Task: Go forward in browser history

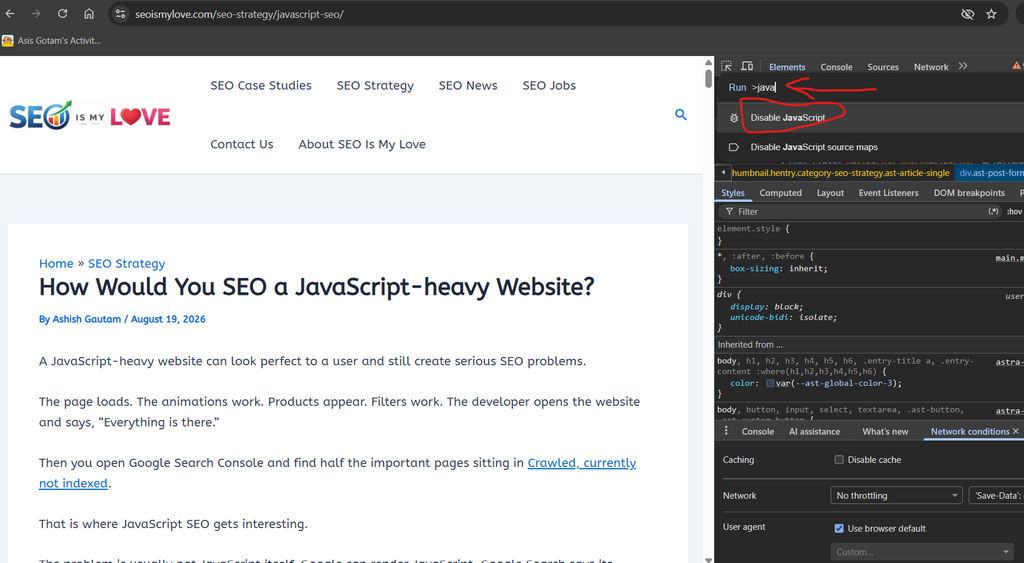Action: coord(36,14)
